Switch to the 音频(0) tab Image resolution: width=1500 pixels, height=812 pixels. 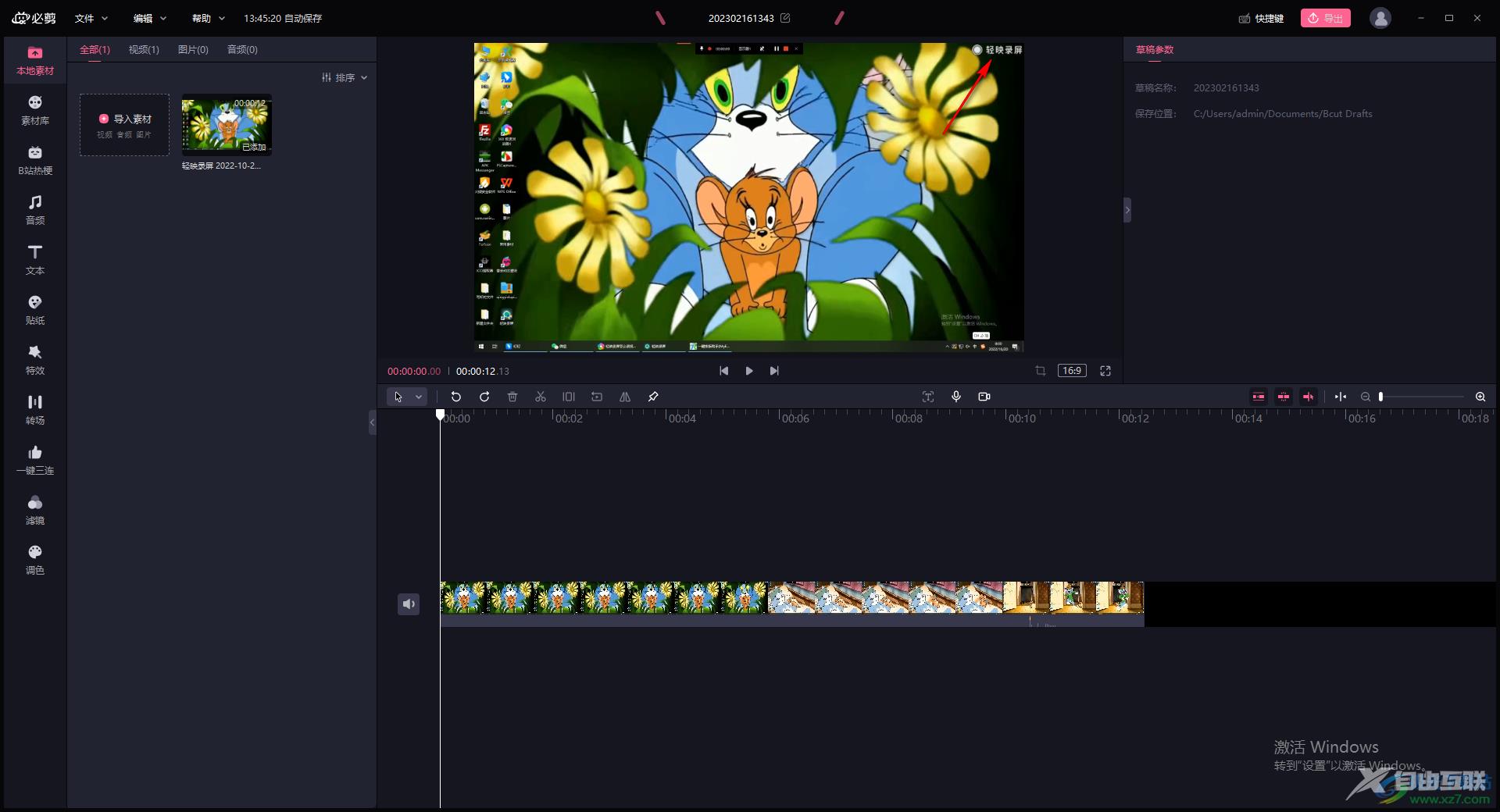click(242, 49)
